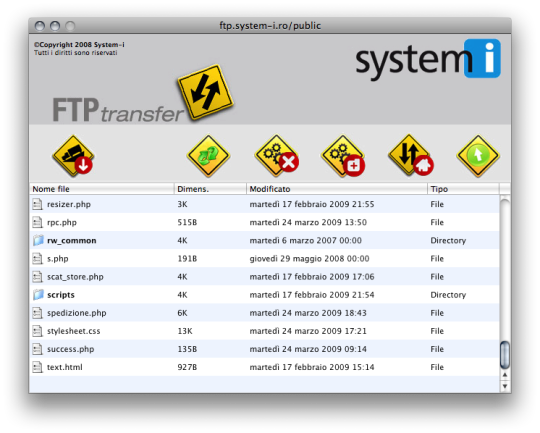Viewport: 540px width, 433px height.
Task: Select the resizer.php file name
Action: pyautogui.click(x=69, y=204)
